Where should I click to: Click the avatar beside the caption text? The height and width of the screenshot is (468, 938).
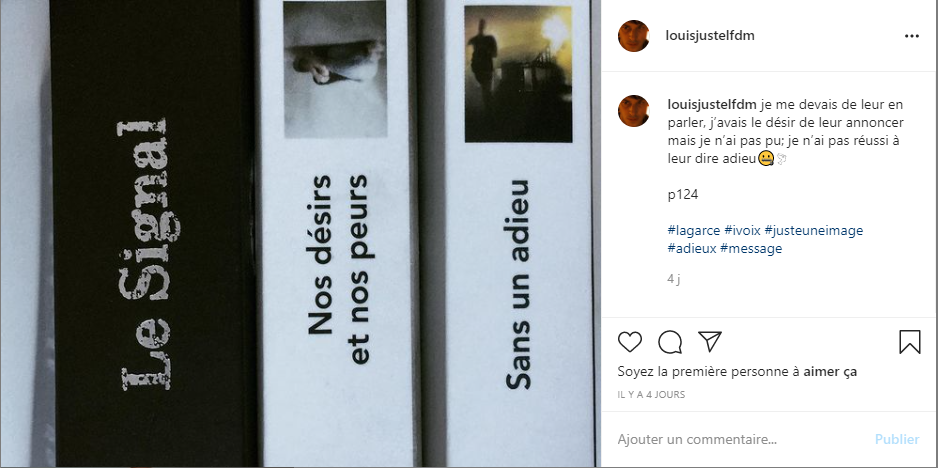click(x=634, y=111)
